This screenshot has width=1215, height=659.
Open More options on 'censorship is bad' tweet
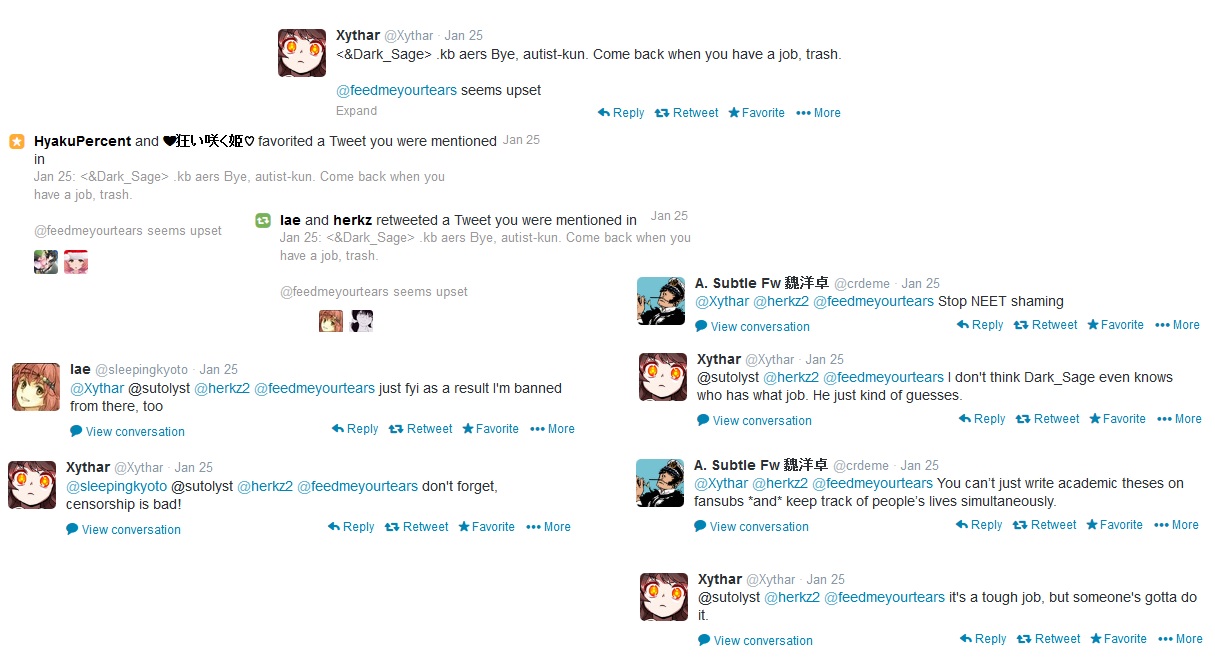tap(548, 527)
